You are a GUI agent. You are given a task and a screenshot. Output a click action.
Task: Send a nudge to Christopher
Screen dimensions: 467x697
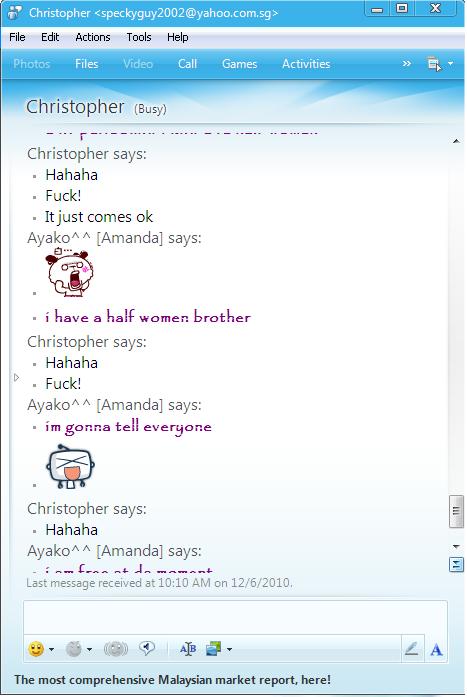(x=116, y=649)
